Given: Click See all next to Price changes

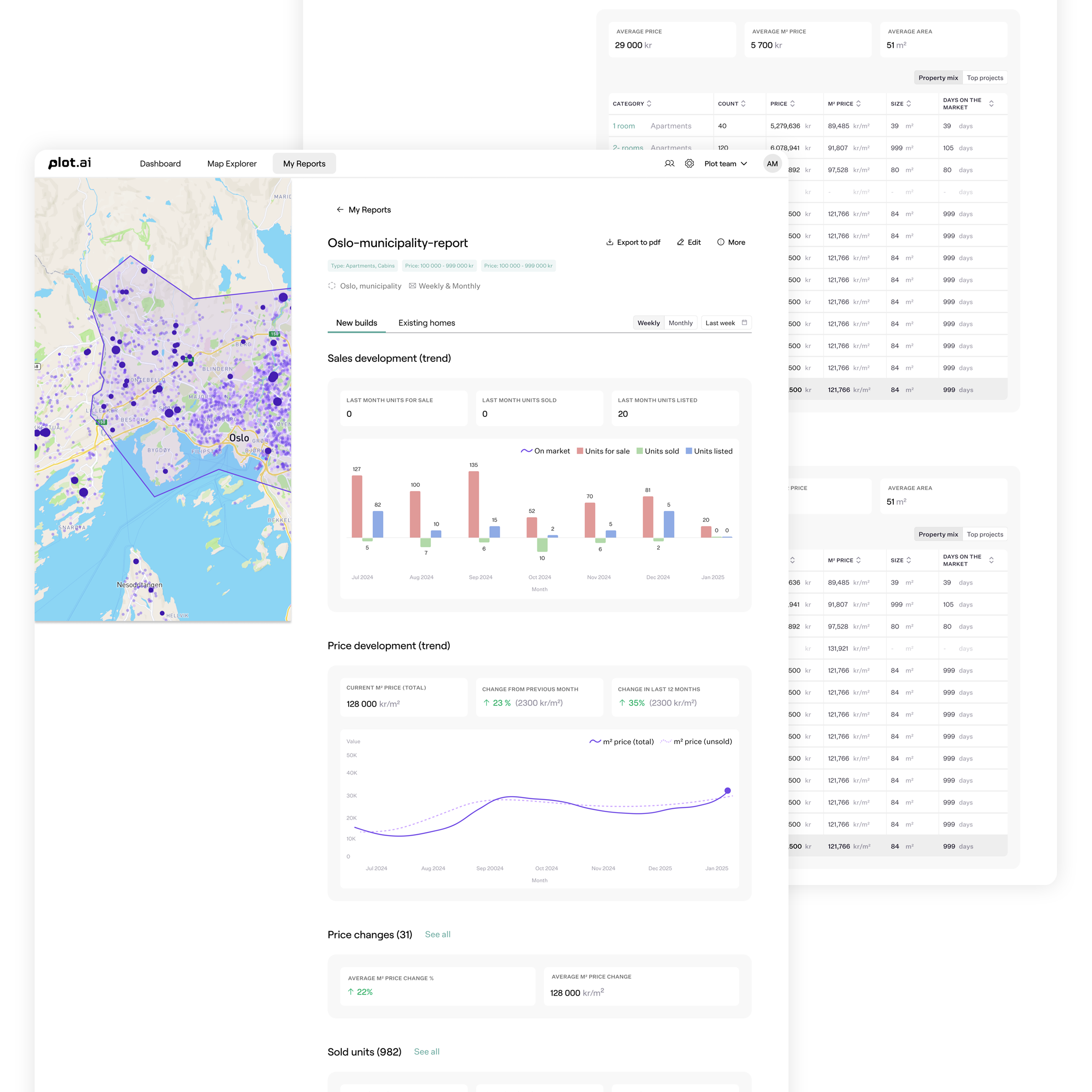Looking at the screenshot, I should click(x=437, y=934).
